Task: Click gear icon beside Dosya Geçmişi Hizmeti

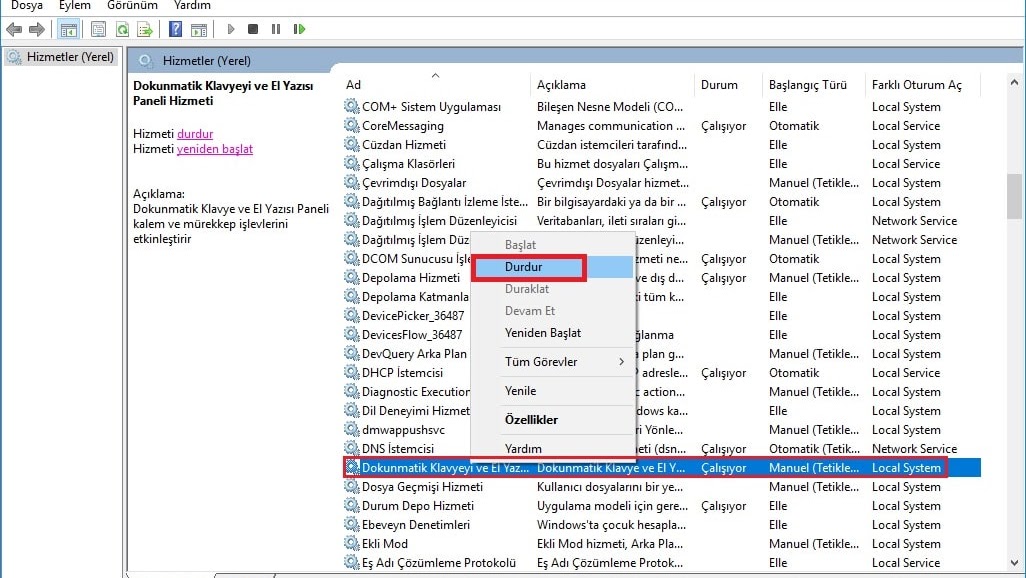Action: point(352,486)
